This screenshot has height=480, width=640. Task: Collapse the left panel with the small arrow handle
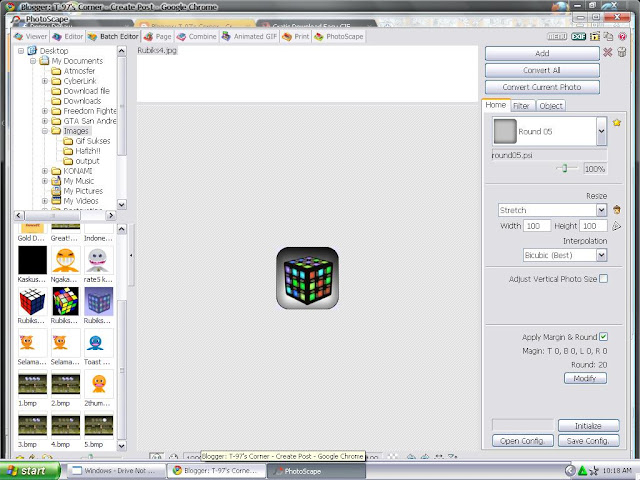point(131,255)
